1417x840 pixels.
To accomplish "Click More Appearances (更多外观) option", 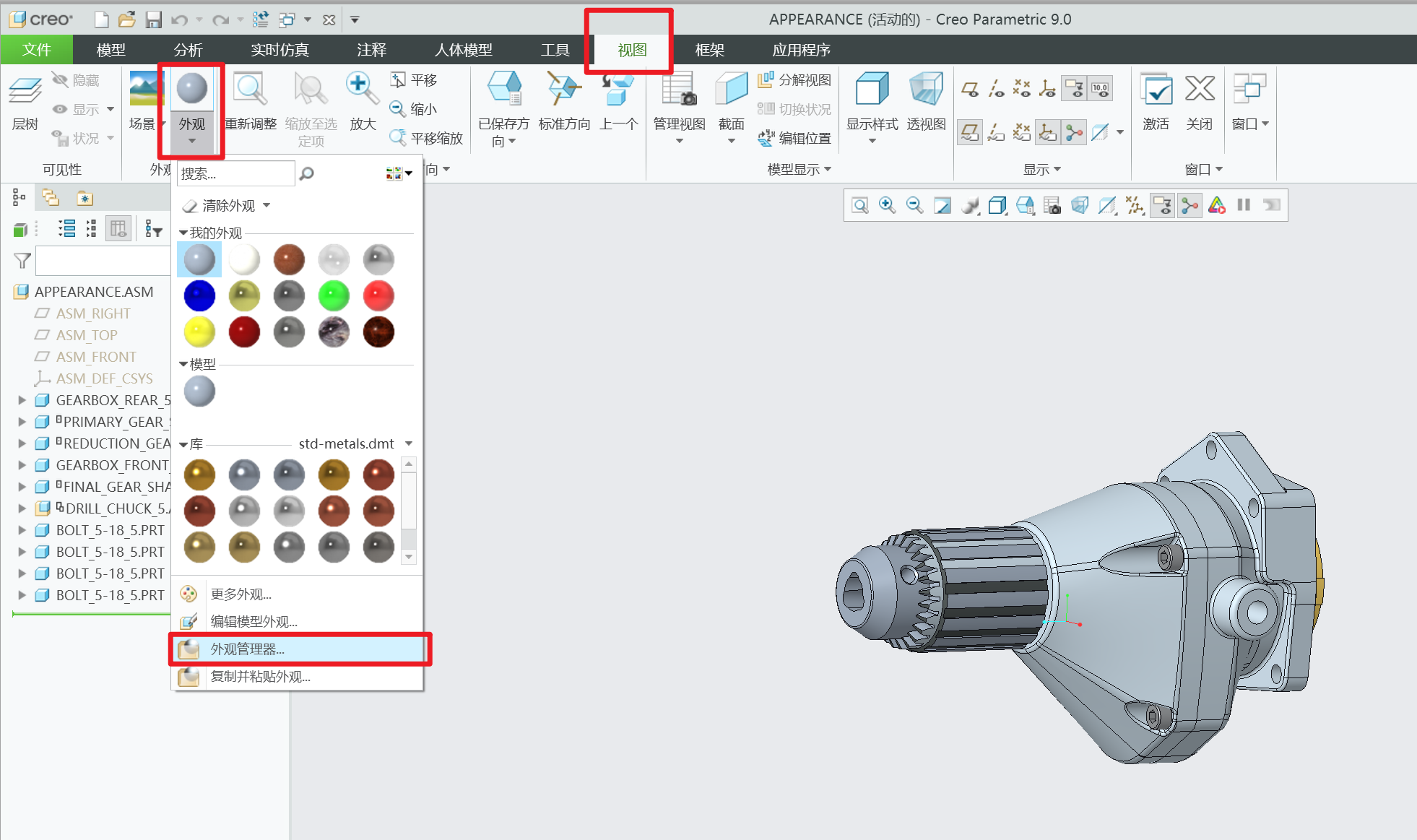I will pyautogui.click(x=240, y=594).
